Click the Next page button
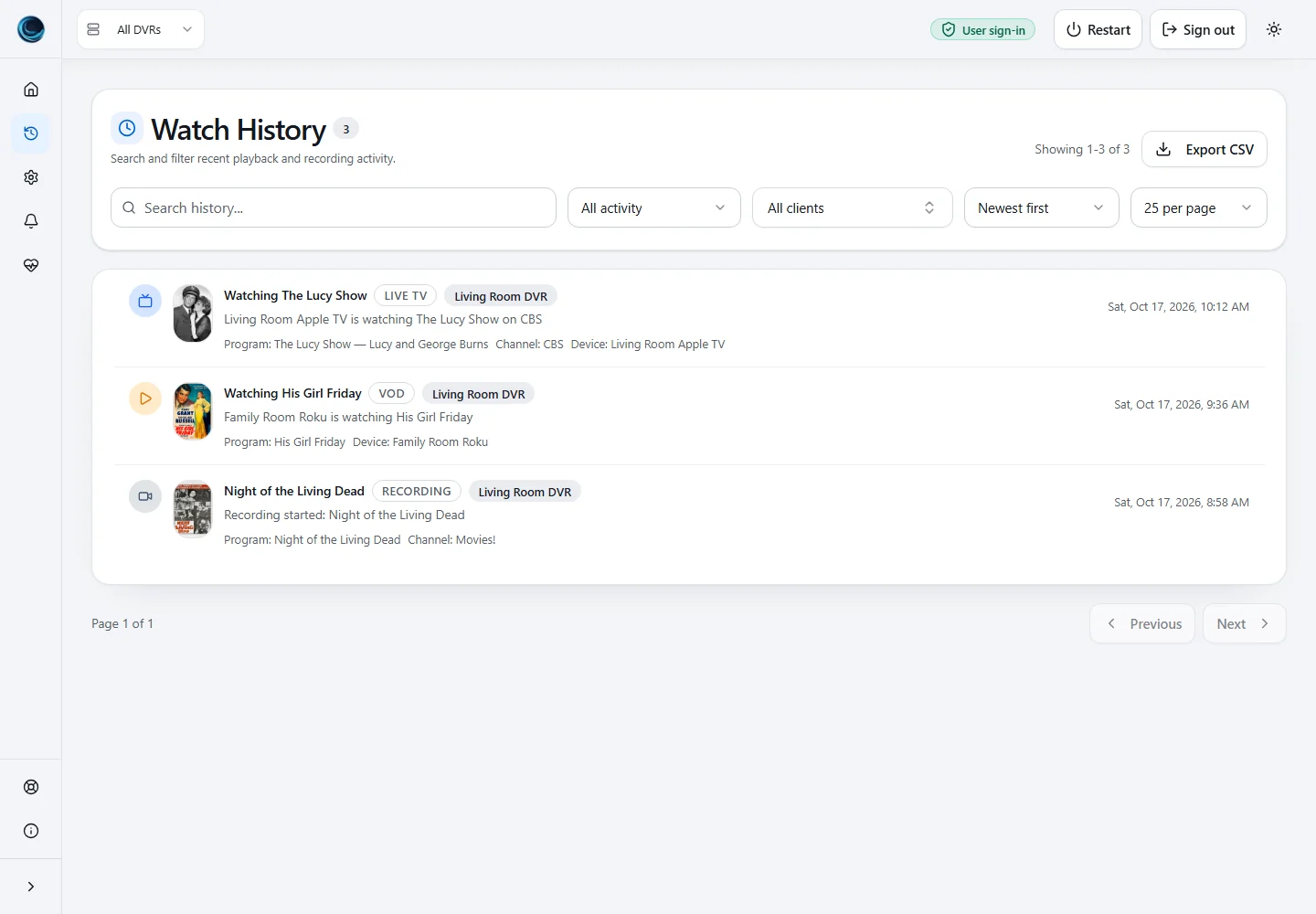Screen dimensions: 1316x914 tap(1245, 623)
